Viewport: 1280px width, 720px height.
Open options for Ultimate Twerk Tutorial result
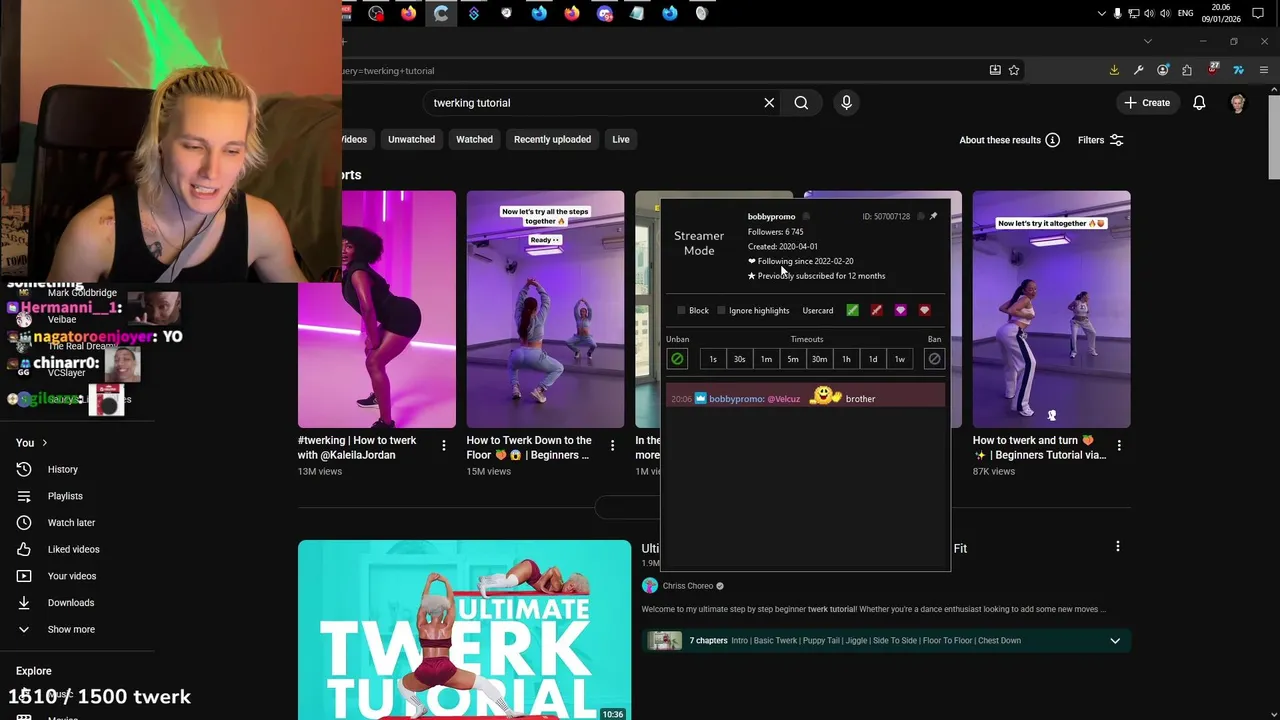click(x=1118, y=546)
